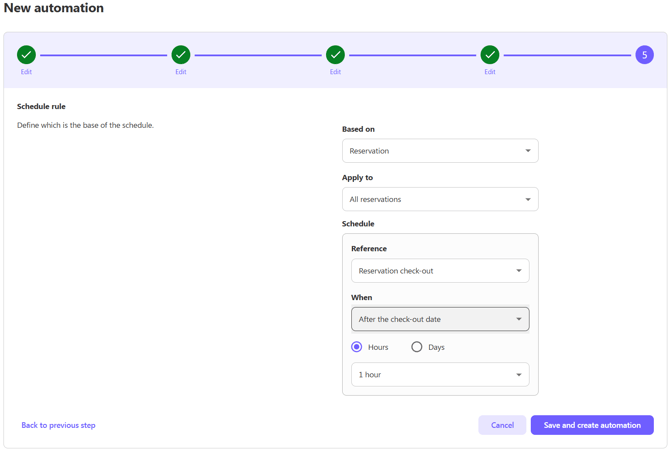Expand the Apply to dropdown
Image resolution: width=670 pixels, height=451 pixels.
(x=440, y=199)
